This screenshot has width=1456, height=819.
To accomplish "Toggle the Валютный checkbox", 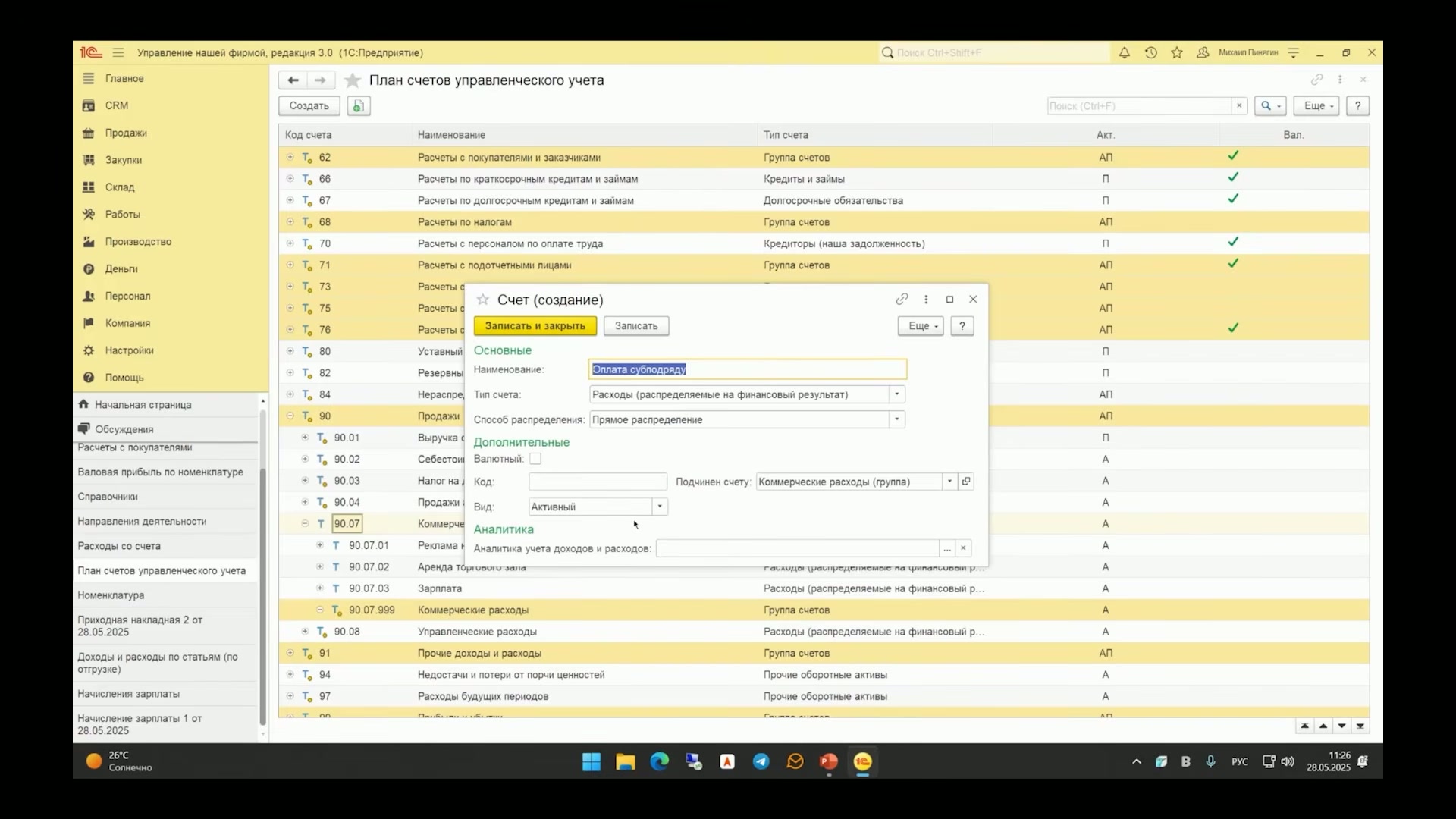I will (x=535, y=459).
